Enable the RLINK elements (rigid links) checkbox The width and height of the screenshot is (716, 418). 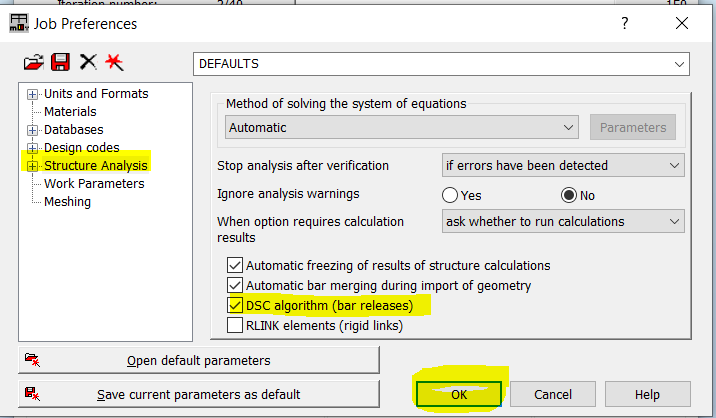(x=235, y=325)
